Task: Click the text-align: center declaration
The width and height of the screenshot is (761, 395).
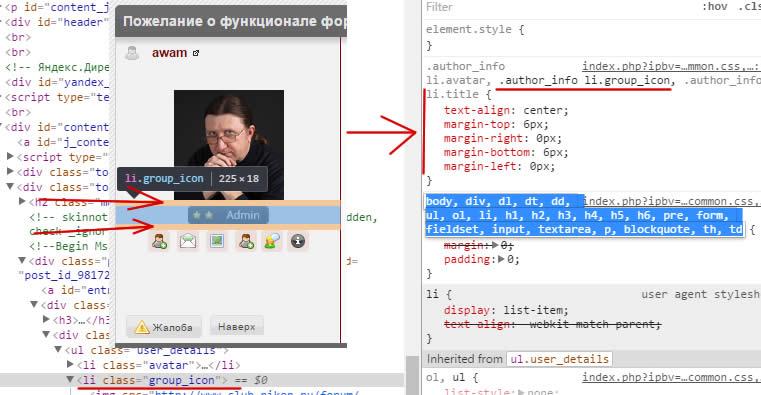Action: coord(506,110)
